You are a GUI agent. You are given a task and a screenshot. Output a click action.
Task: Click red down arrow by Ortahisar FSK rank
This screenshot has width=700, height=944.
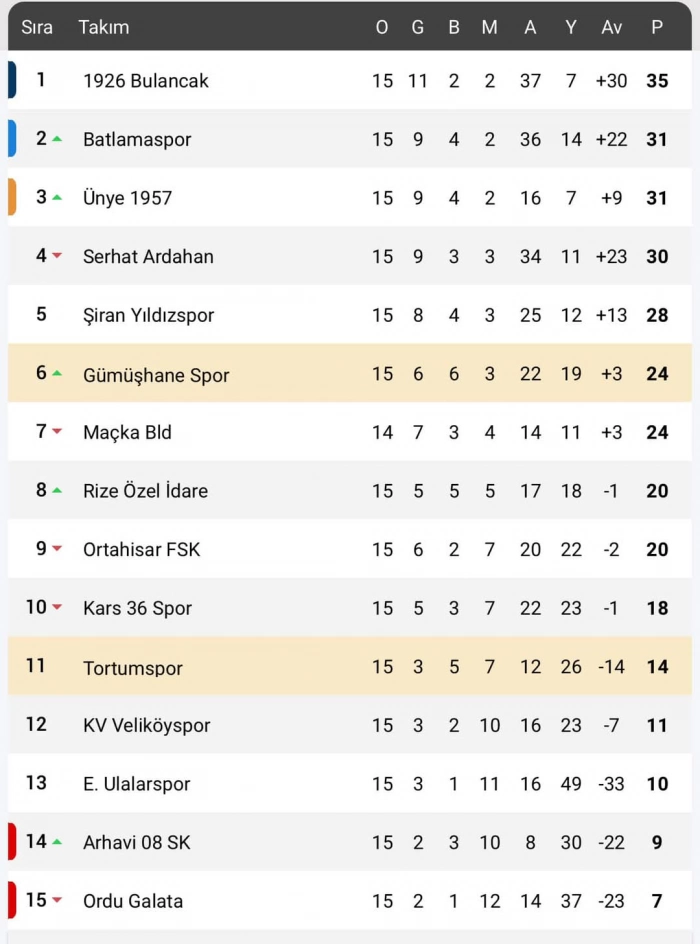[57, 548]
